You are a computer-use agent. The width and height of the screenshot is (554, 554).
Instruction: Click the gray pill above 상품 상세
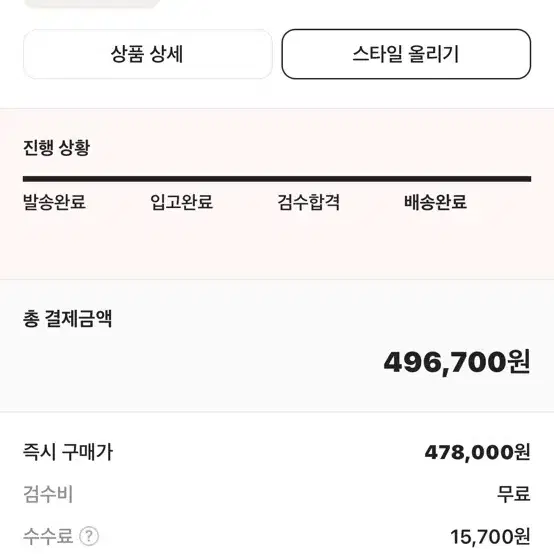[92, 4]
